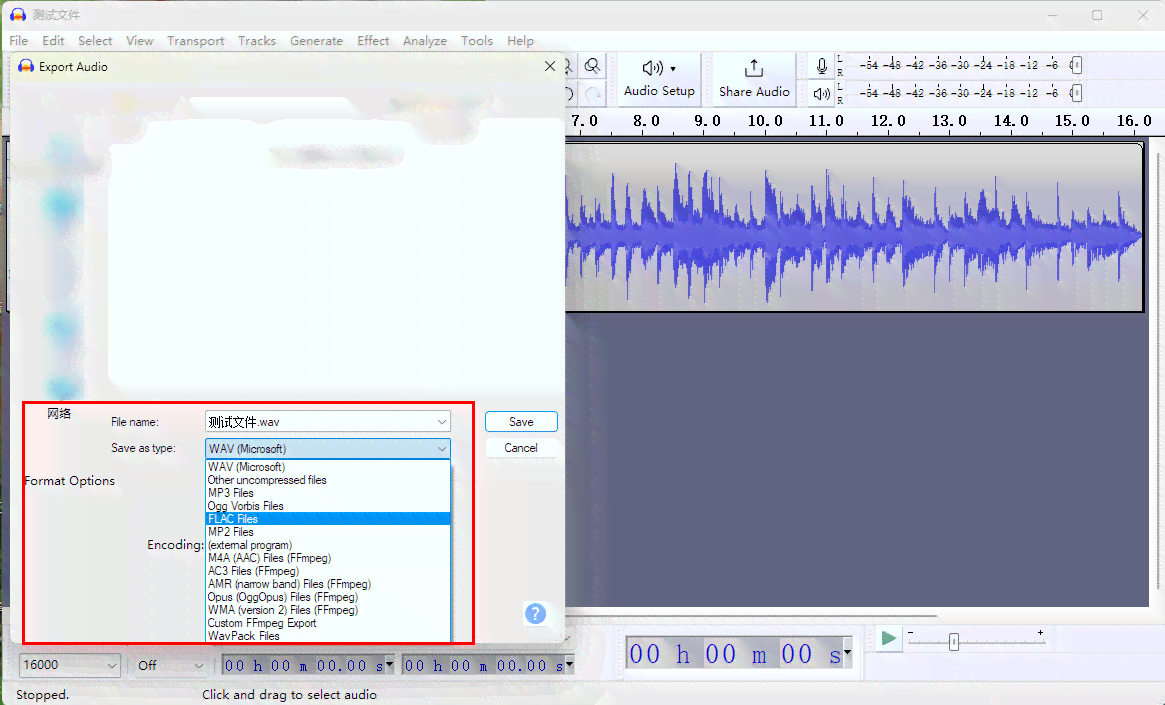Adjust the recording level slider knob

pyautogui.click(x=1076, y=65)
